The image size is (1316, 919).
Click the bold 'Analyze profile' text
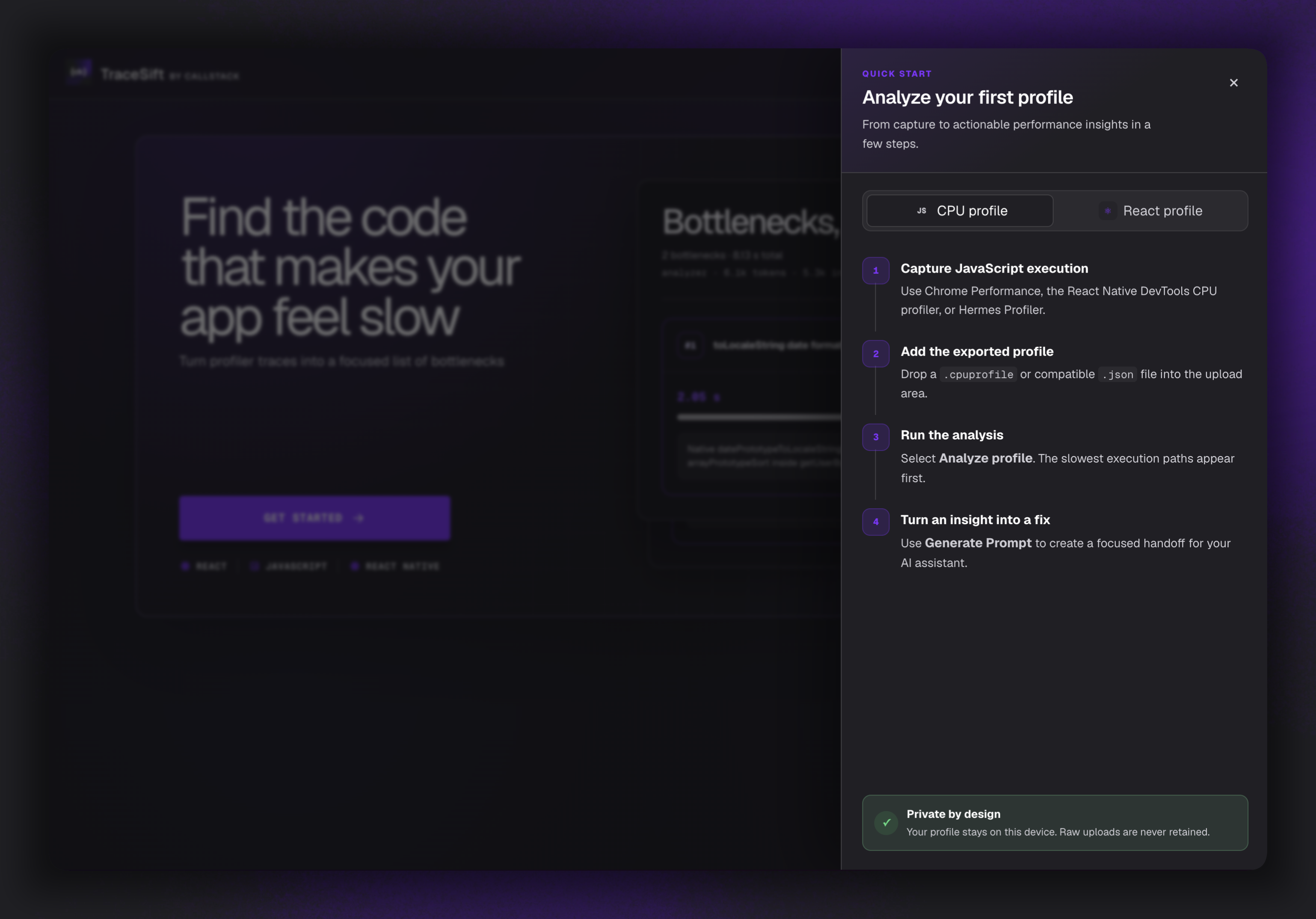[986, 458]
